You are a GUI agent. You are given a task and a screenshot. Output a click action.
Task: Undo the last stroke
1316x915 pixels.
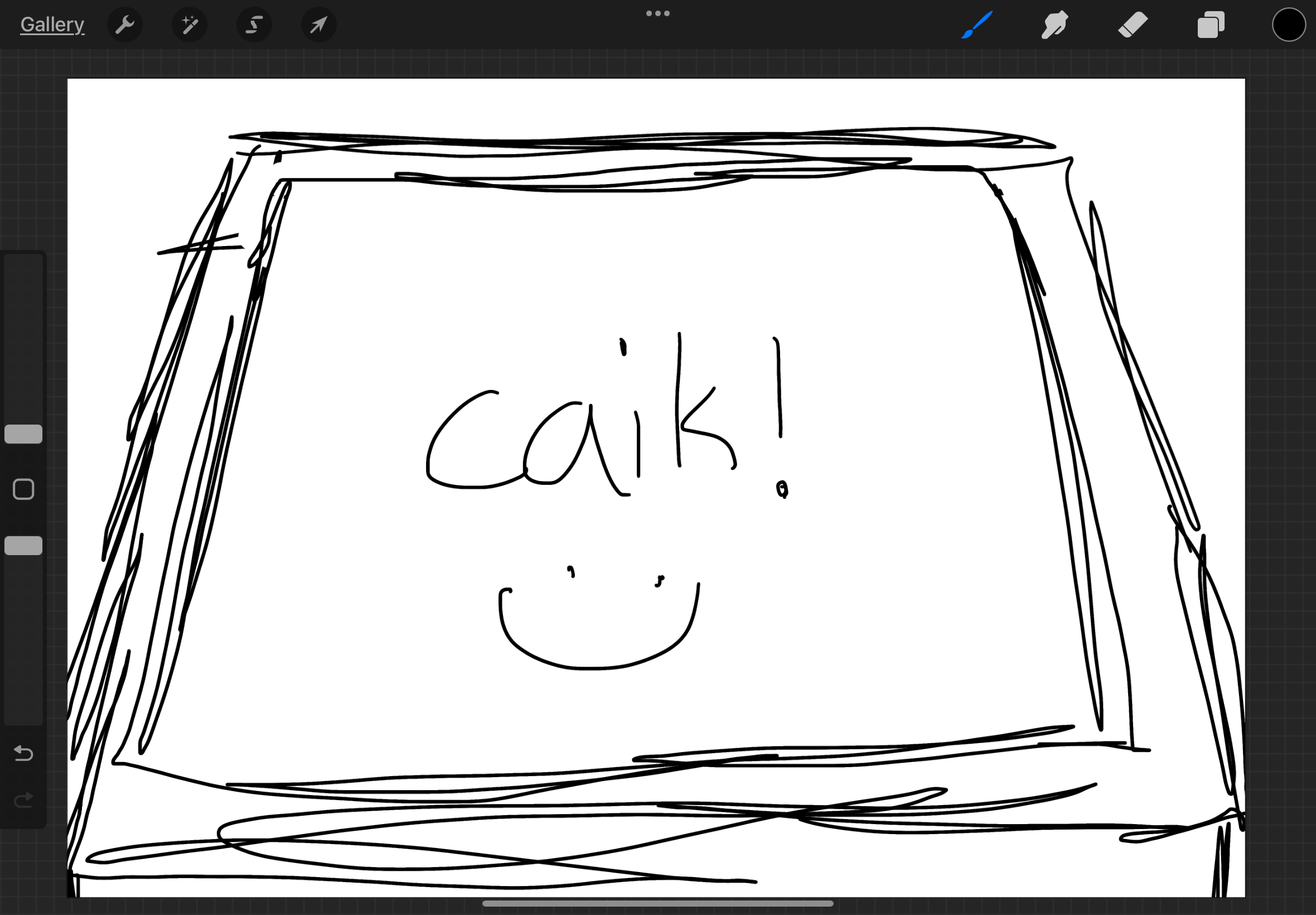tap(23, 753)
